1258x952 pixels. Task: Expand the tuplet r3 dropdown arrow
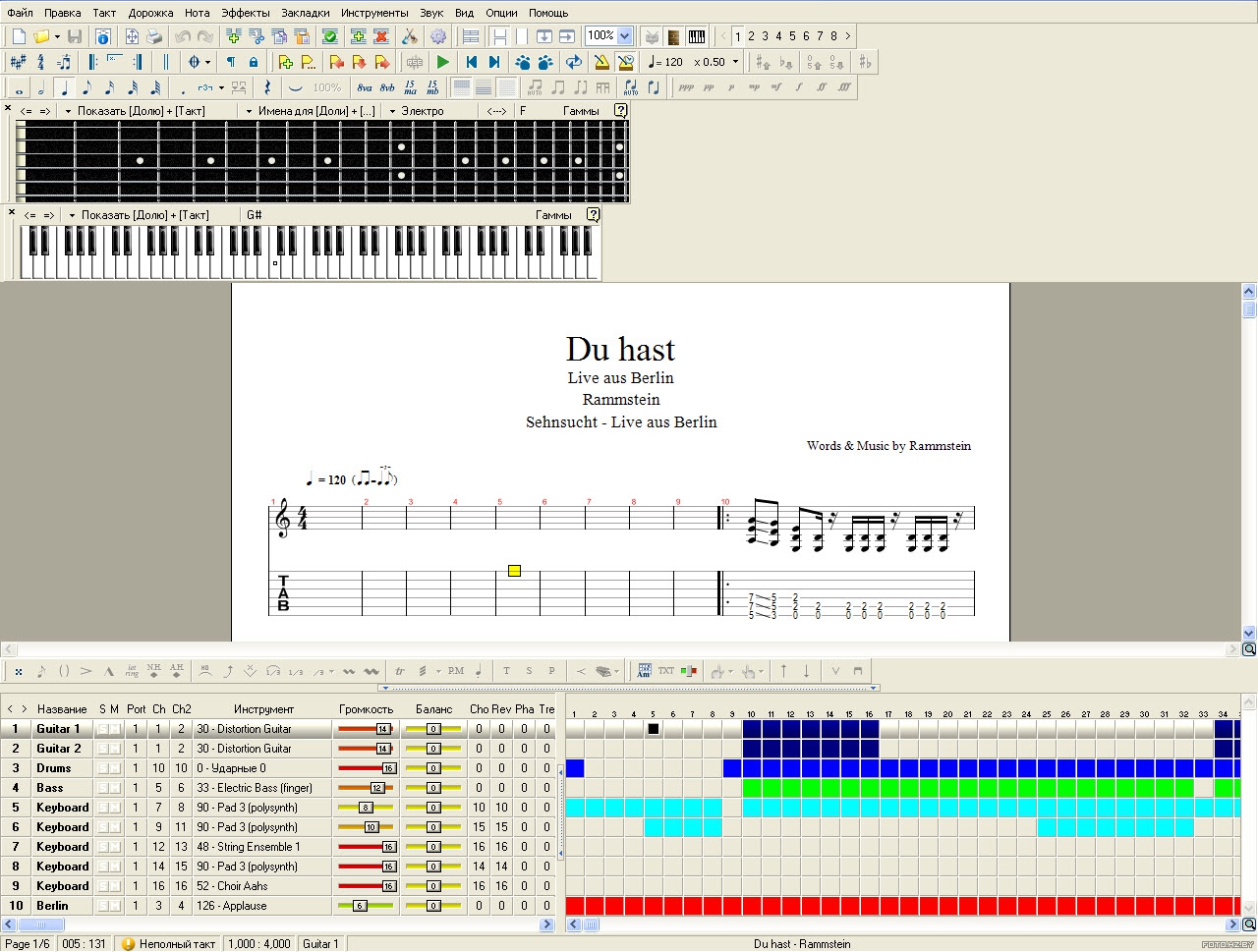coord(221,87)
